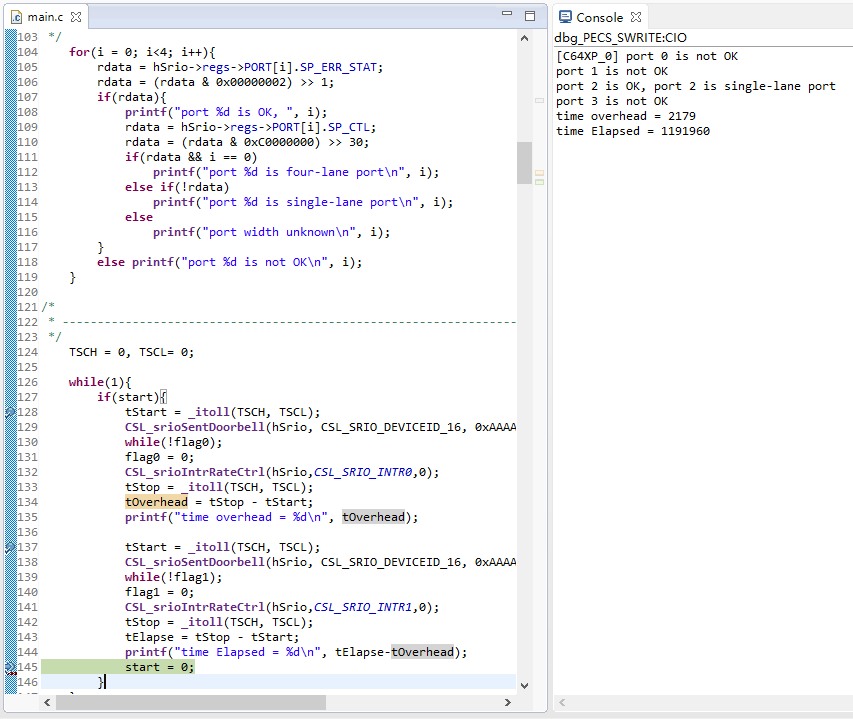Viewport: 853px width, 719px height.
Task: Click console line '[C64XP_0] port 0 is not OK'
Action: pos(647,57)
